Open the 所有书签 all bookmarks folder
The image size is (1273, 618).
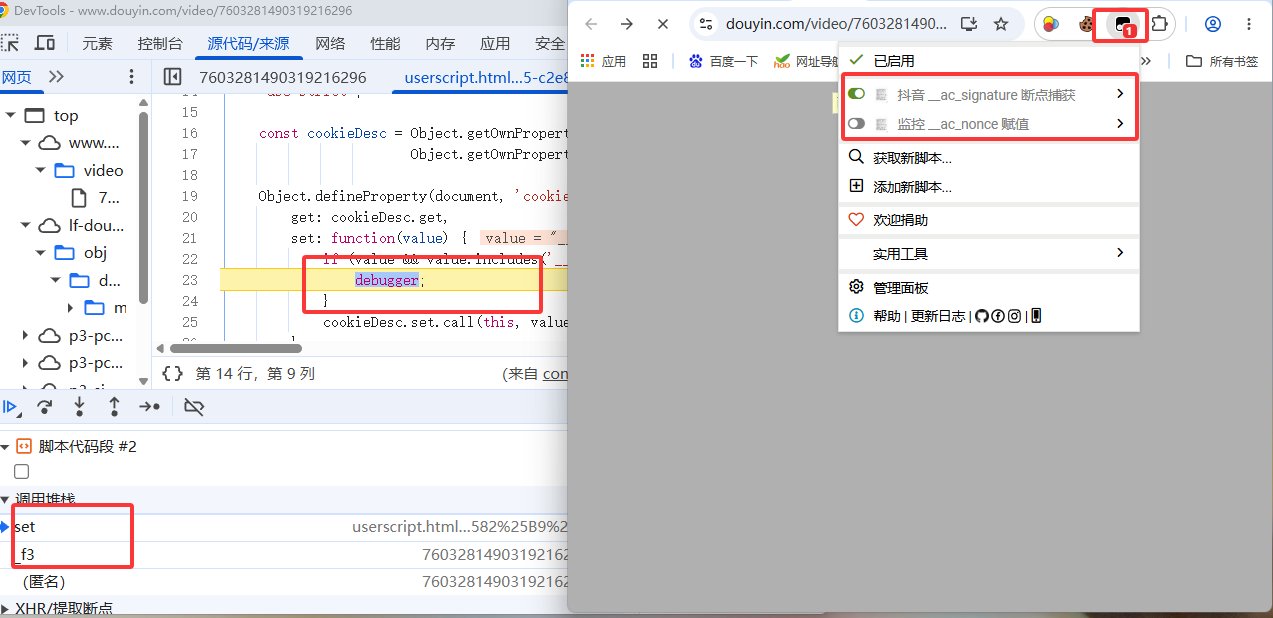pos(1222,61)
